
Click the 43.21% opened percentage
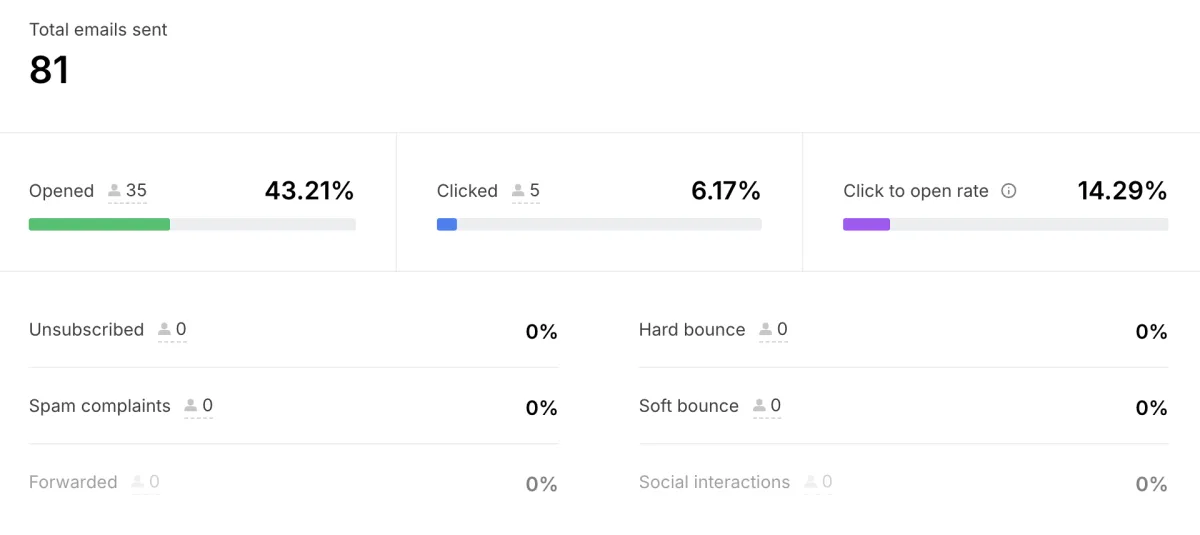click(309, 191)
